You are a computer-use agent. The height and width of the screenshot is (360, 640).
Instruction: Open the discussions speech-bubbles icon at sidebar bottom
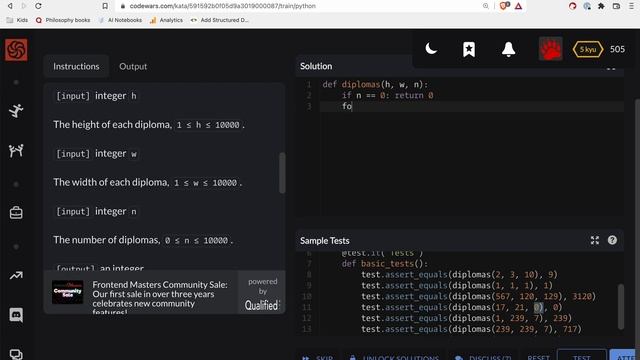pos(16,354)
